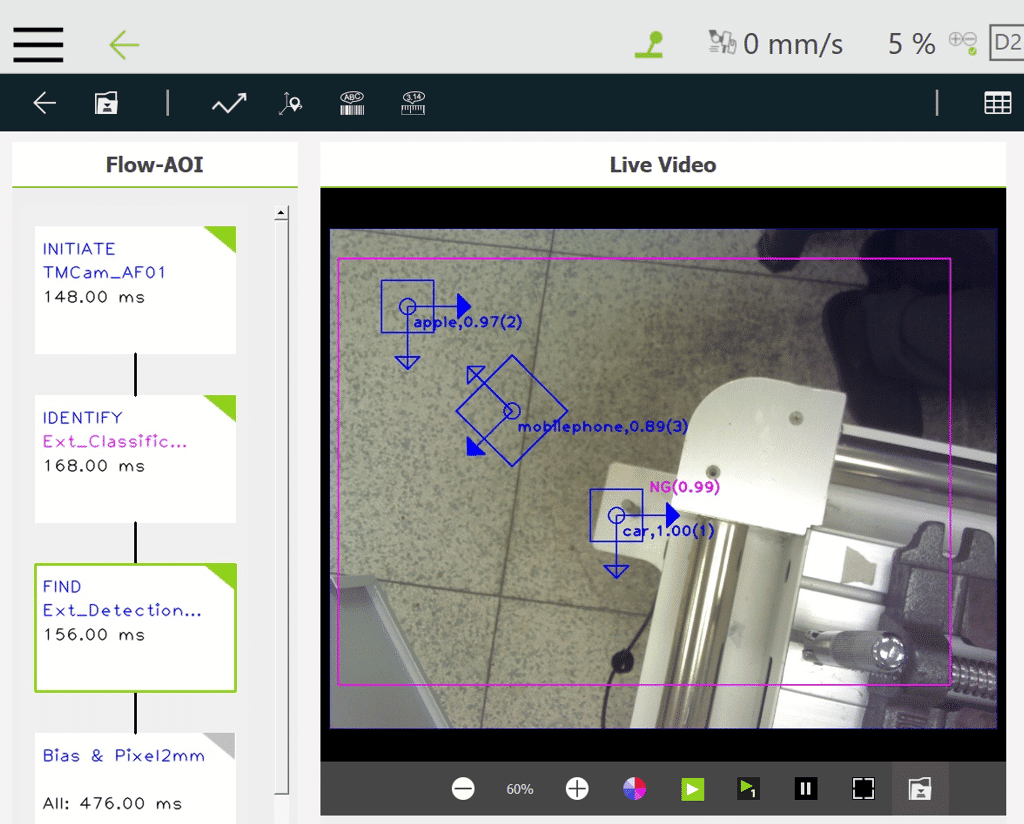The image size is (1024, 824).
Task: Click the 5 % speed percentage
Action: 912,44
